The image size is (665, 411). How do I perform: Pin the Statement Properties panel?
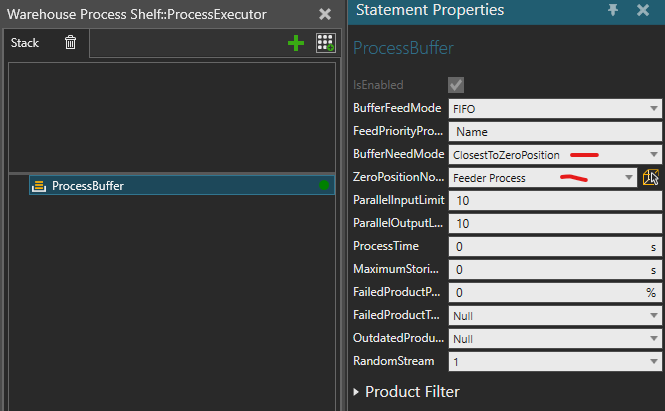pyautogui.click(x=613, y=10)
